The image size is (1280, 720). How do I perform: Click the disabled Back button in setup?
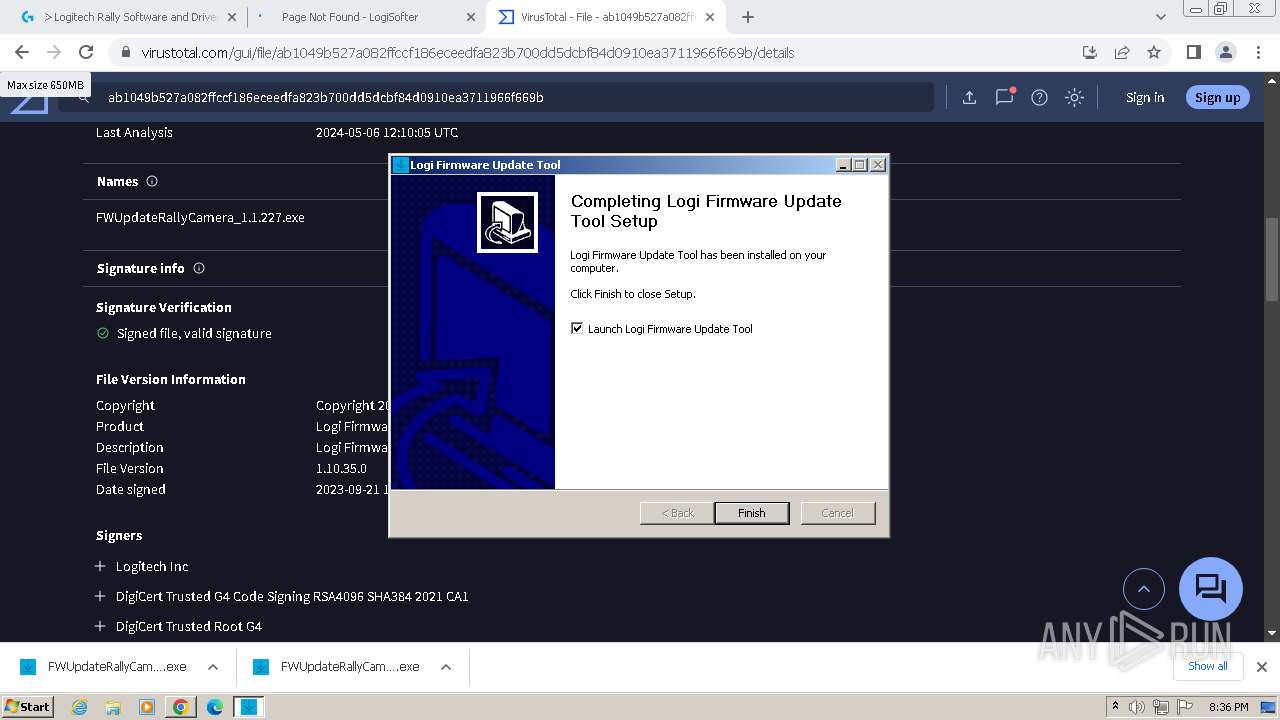point(677,513)
